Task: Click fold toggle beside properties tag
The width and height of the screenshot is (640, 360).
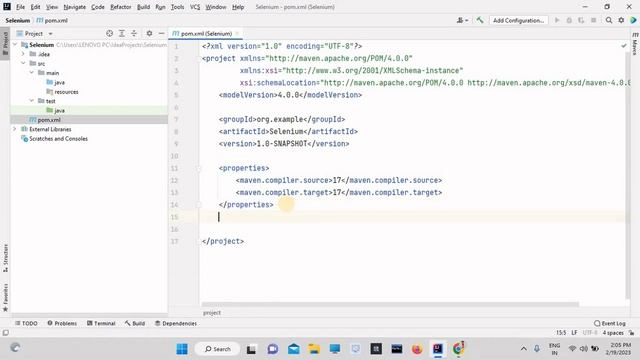Action: pyautogui.click(x=198, y=168)
